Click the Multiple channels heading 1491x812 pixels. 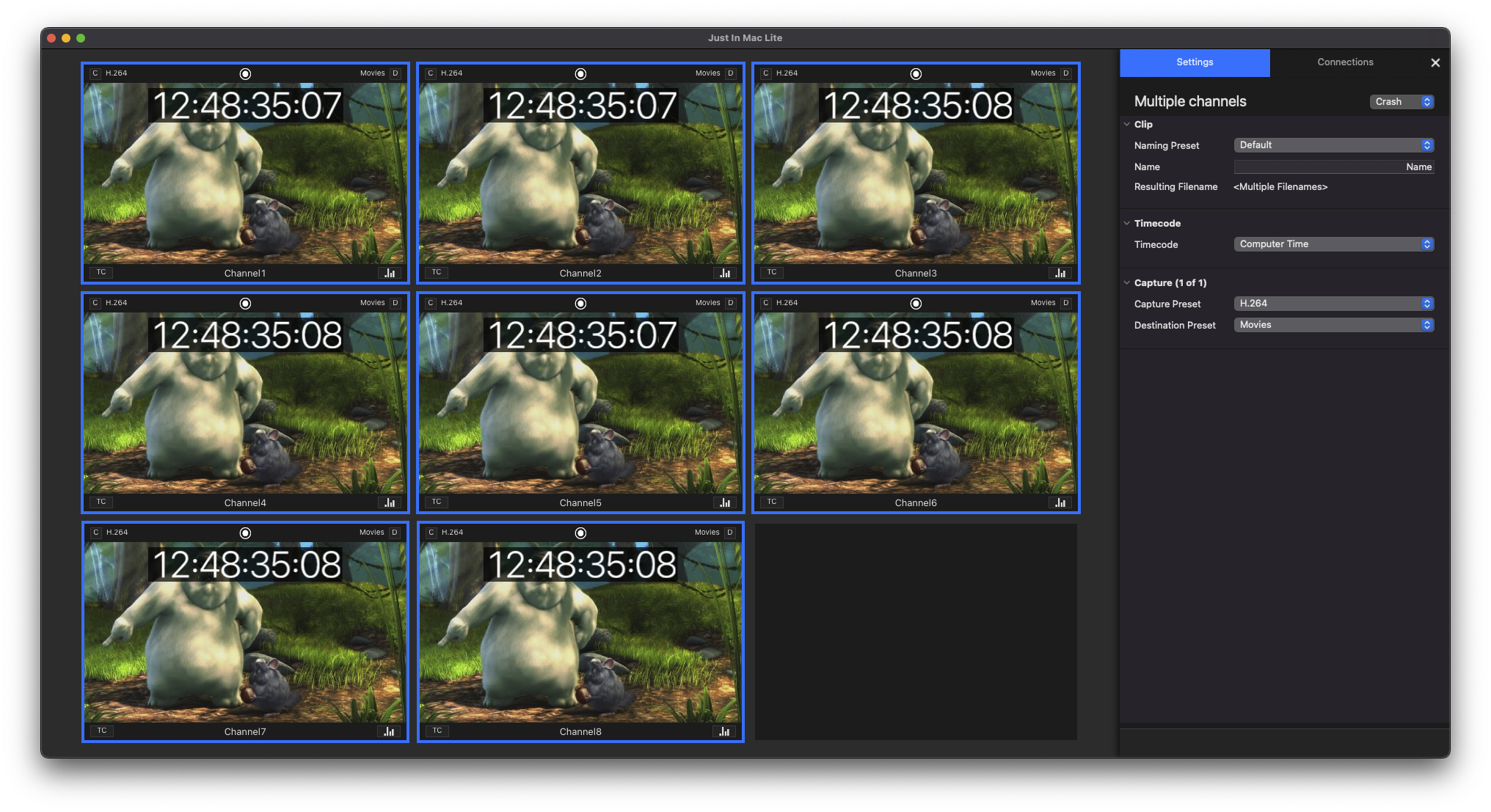[1190, 102]
